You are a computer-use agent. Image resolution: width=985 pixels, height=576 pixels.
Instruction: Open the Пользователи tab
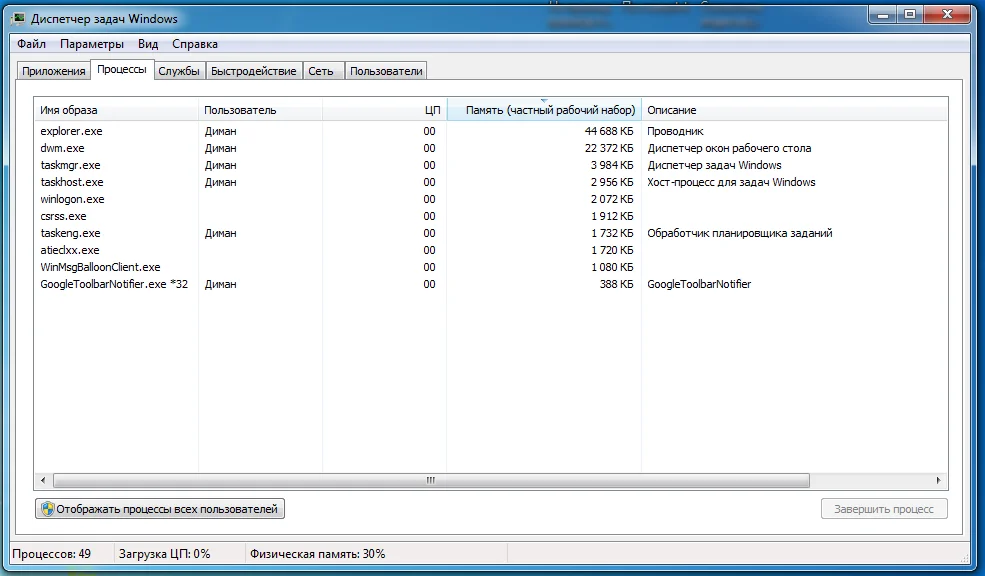pos(386,71)
